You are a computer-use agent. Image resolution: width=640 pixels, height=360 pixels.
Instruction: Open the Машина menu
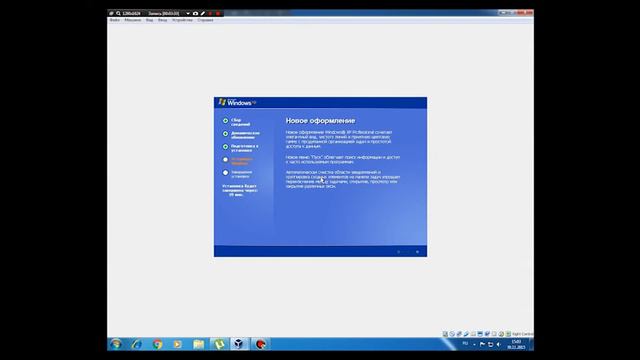(x=133, y=20)
